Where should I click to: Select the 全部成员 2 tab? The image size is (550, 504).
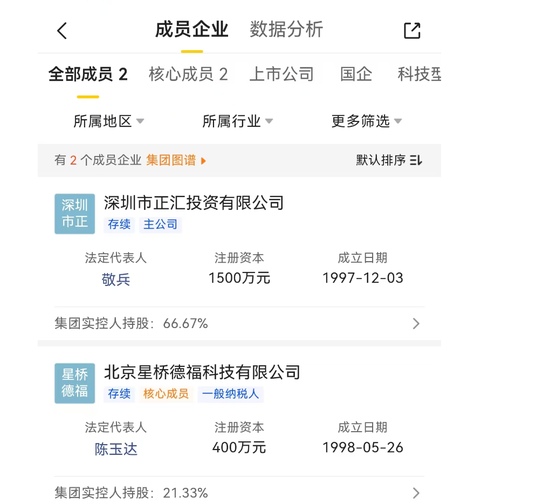click(x=88, y=74)
